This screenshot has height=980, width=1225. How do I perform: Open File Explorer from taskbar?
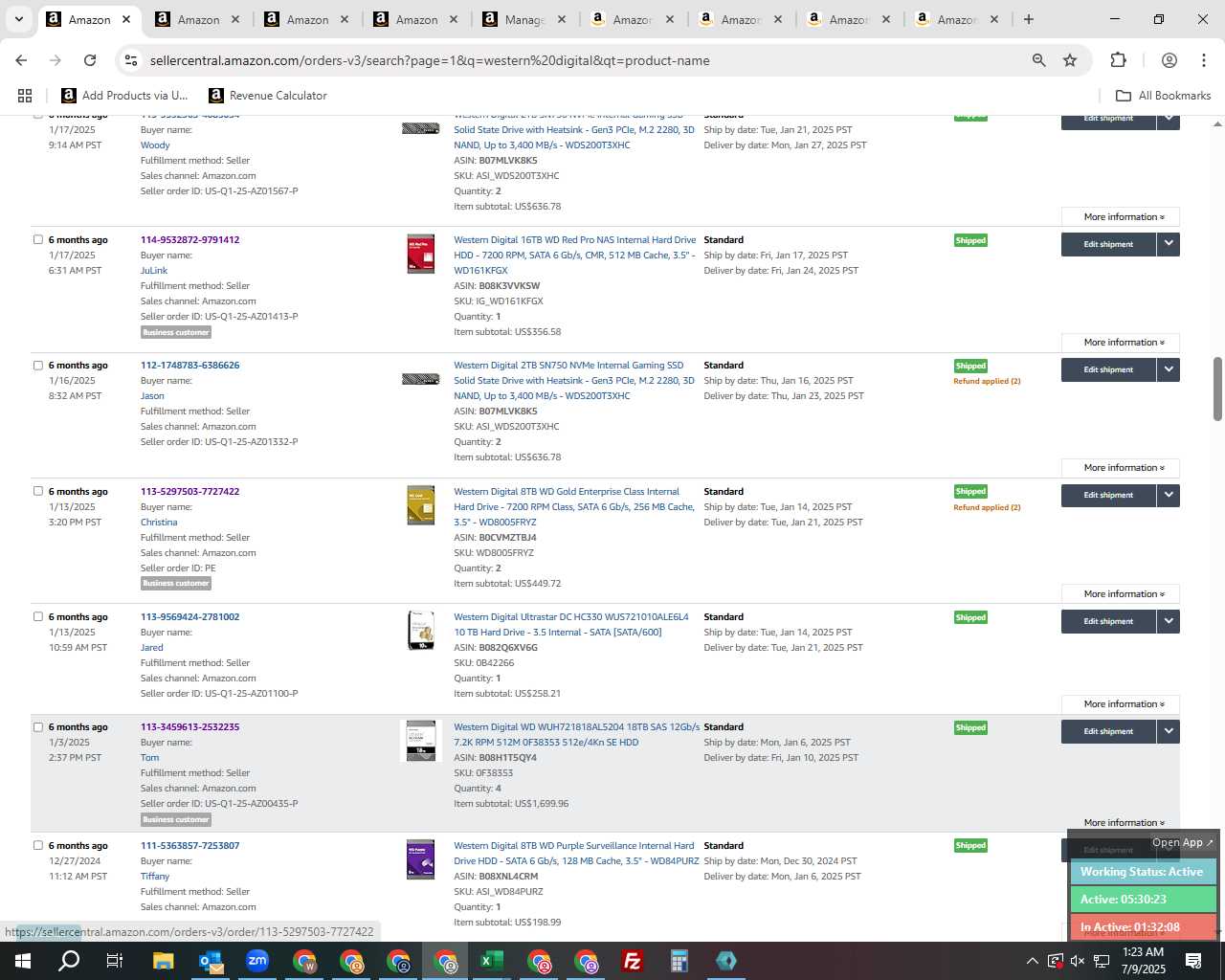click(x=163, y=961)
